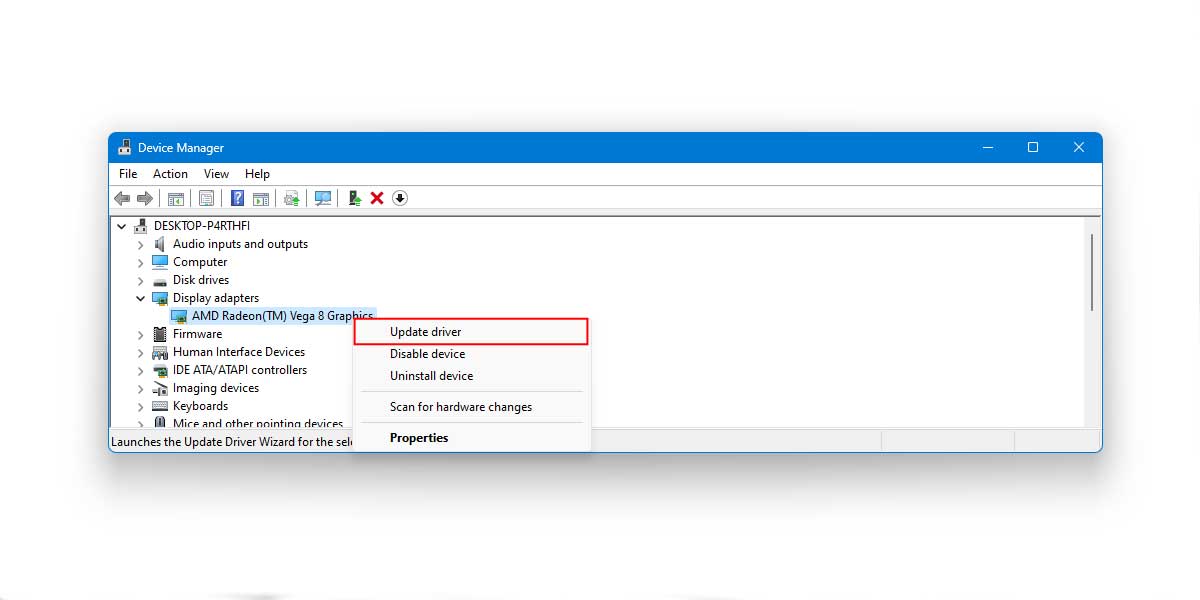Screen dimensions: 1200x600
Task: Select the Mice and other pointing devices label
Action: click(x=258, y=423)
